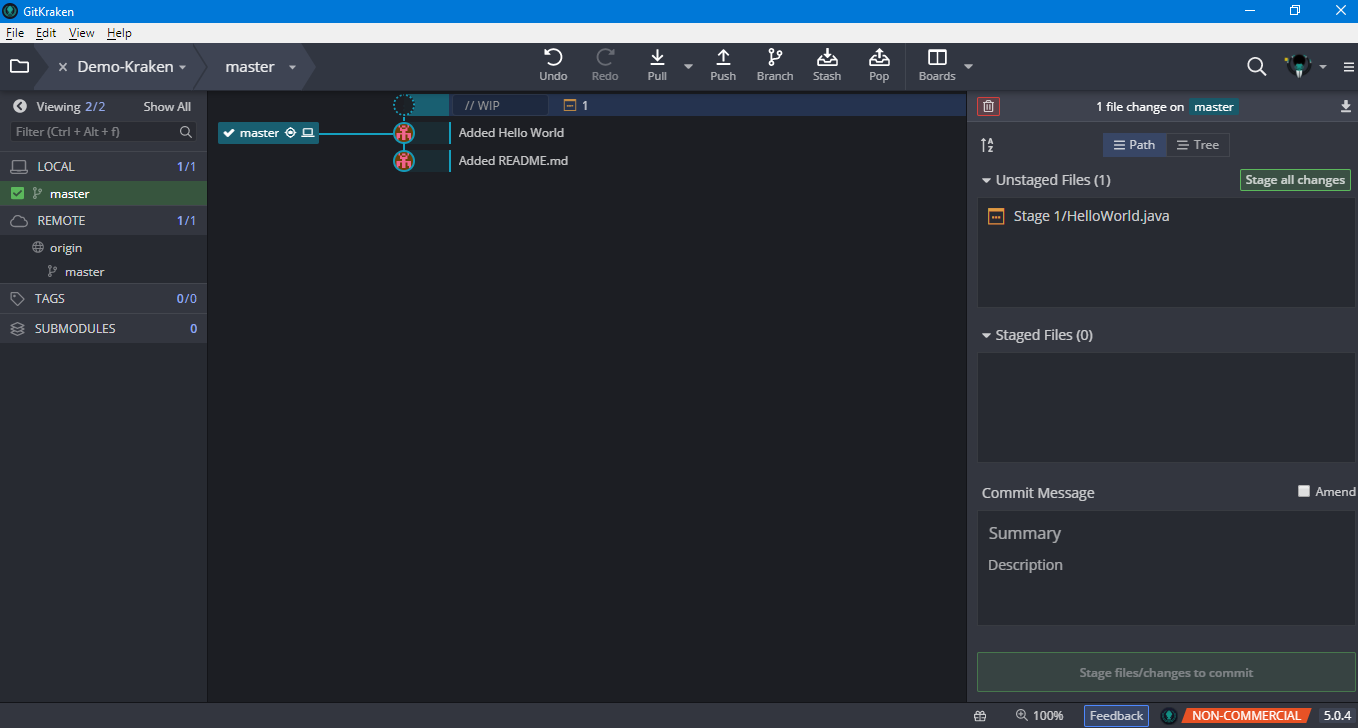Click the commit Description field
Screen dimensions: 1358x728
click(1166, 565)
